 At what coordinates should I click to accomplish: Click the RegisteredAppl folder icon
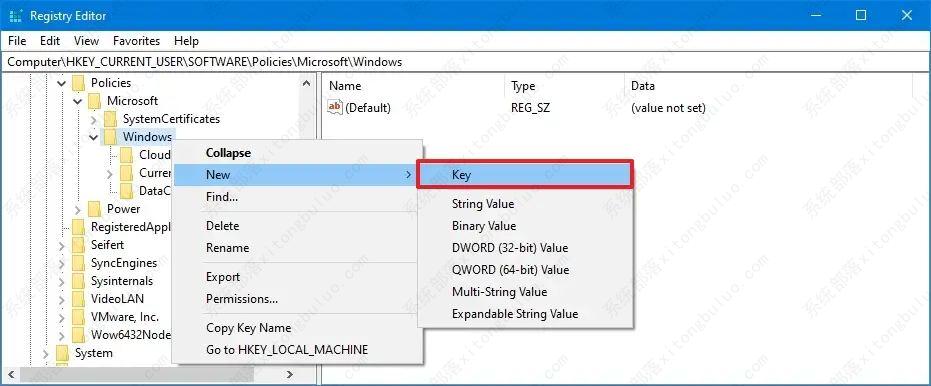[x=78, y=227]
